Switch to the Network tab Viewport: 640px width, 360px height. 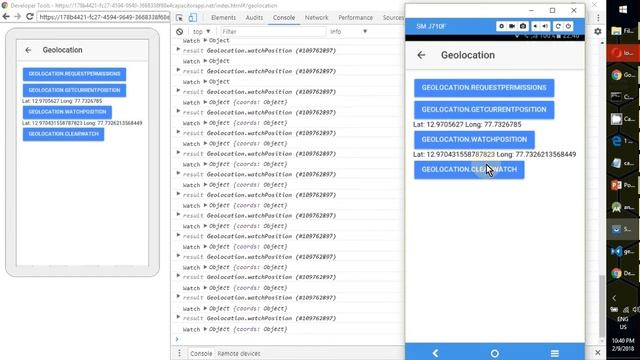click(x=316, y=18)
